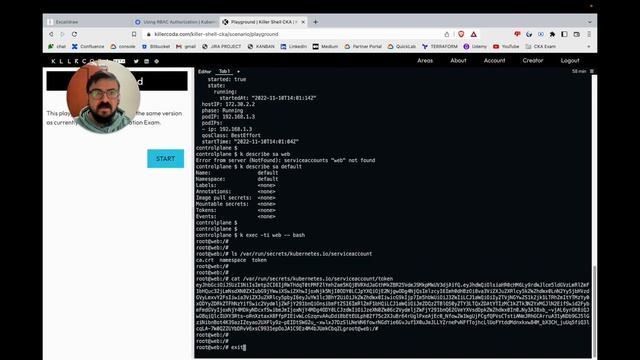The width and height of the screenshot is (640, 360).
Task: Open Brave Rewards triangle icon
Action: pos(473,34)
